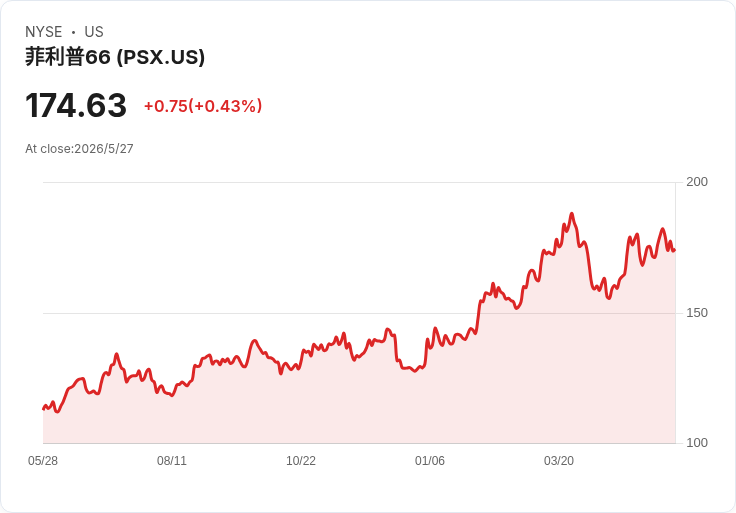Viewport: 736px width, 513px height.
Task: Click the chart's highest peak near 03/20
Action: 571,214
